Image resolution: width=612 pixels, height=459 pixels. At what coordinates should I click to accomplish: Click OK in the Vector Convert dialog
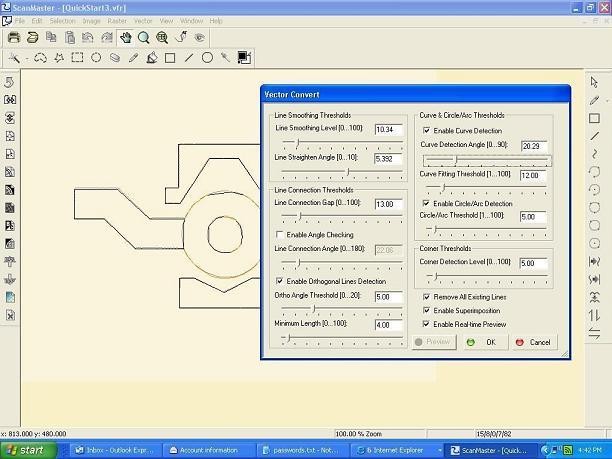click(486, 342)
